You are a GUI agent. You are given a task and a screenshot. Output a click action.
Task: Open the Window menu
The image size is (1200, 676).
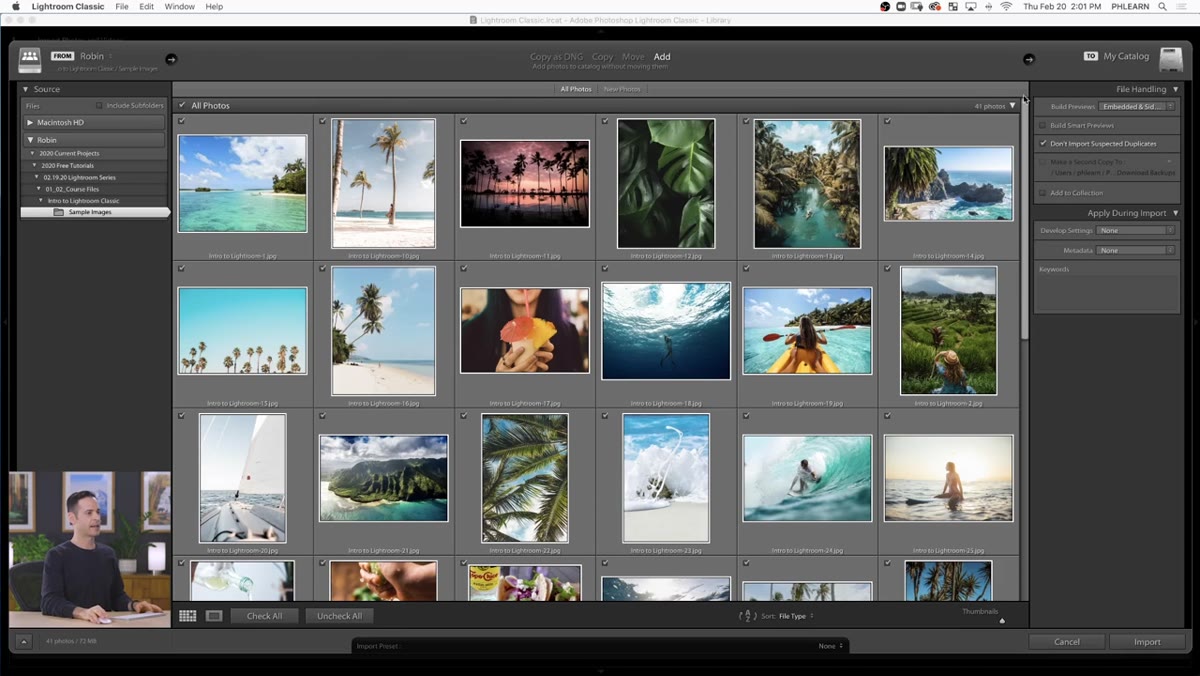click(x=180, y=7)
